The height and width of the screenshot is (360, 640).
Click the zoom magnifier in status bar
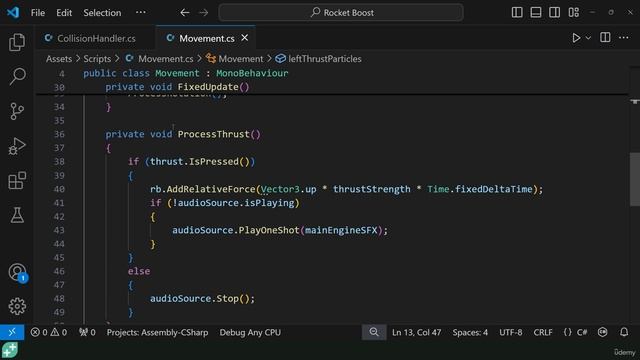(374, 332)
